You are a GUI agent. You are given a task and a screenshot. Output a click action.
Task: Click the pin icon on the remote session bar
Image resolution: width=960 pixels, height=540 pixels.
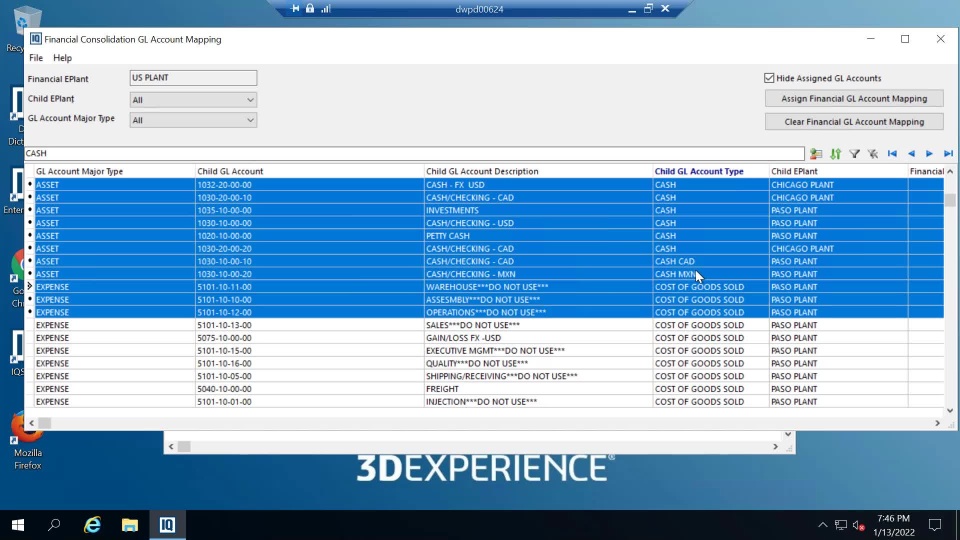point(295,9)
